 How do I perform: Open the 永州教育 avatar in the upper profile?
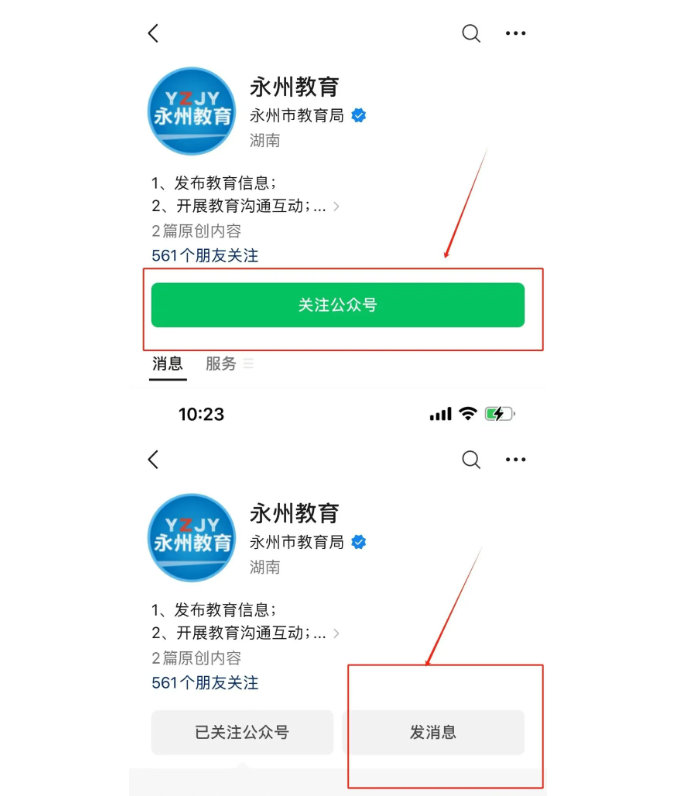click(x=192, y=111)
